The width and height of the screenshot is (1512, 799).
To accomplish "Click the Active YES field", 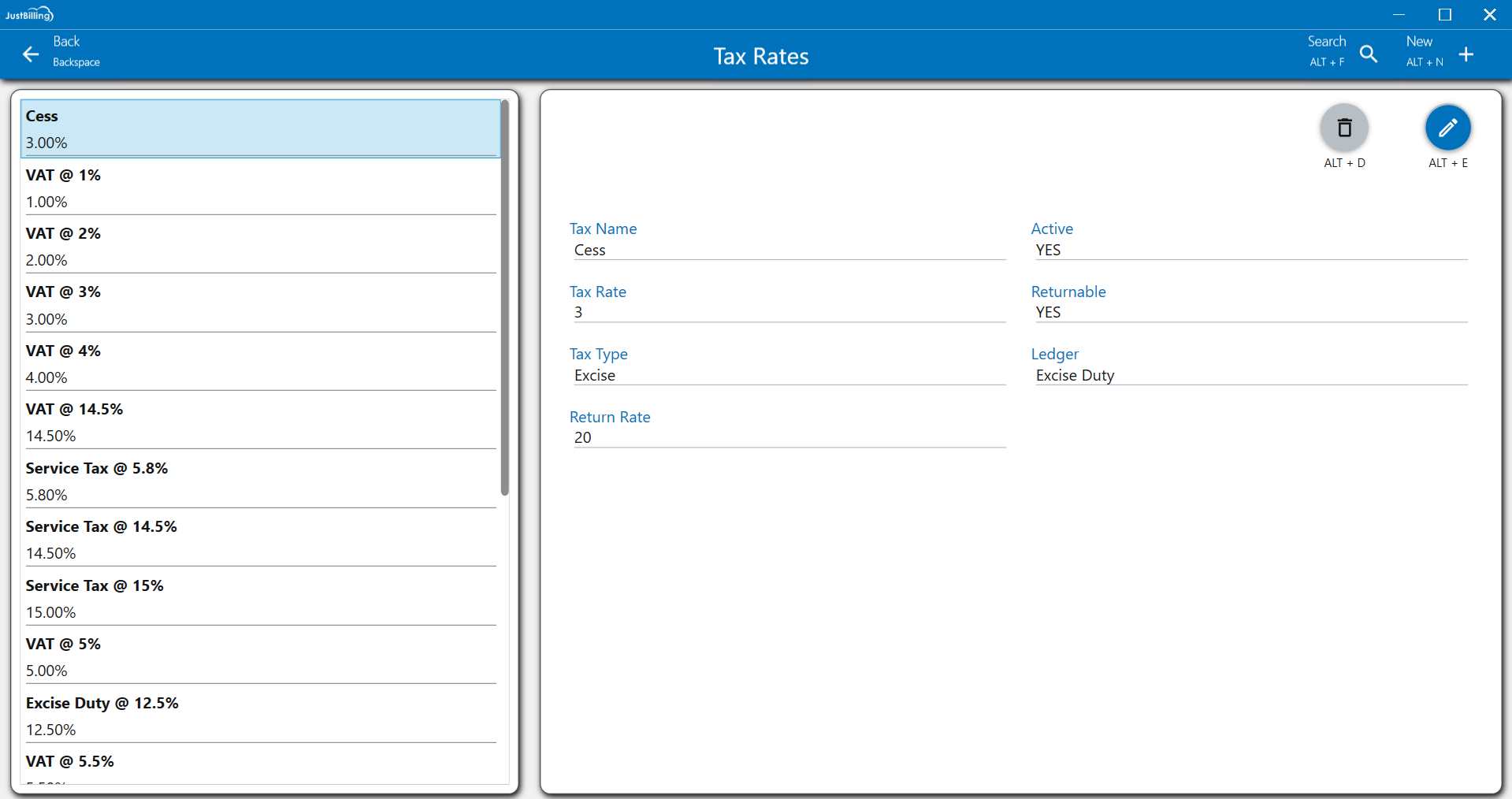I will pyautogui.click(x=1249, y=250).
